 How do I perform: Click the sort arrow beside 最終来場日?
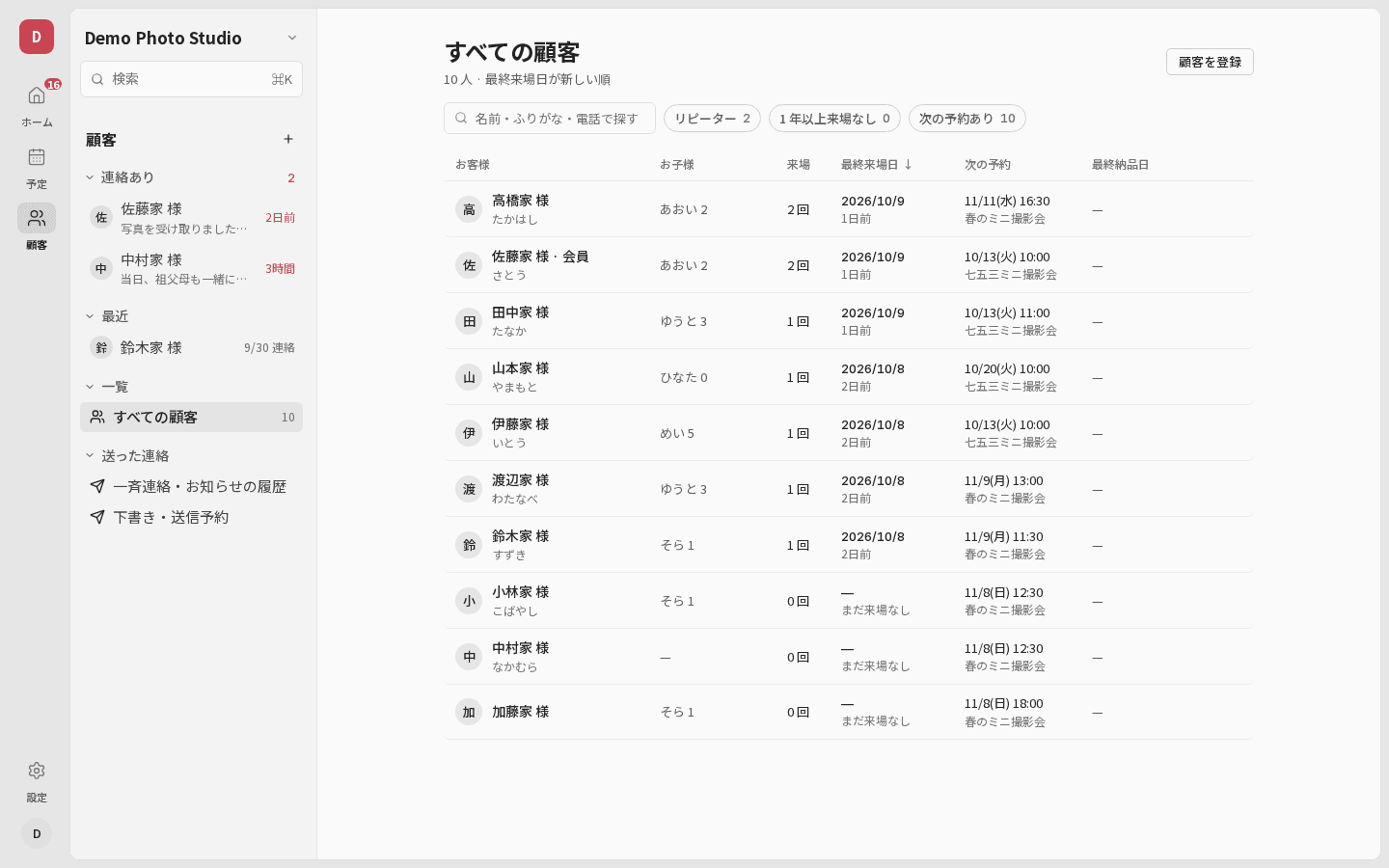908,165
